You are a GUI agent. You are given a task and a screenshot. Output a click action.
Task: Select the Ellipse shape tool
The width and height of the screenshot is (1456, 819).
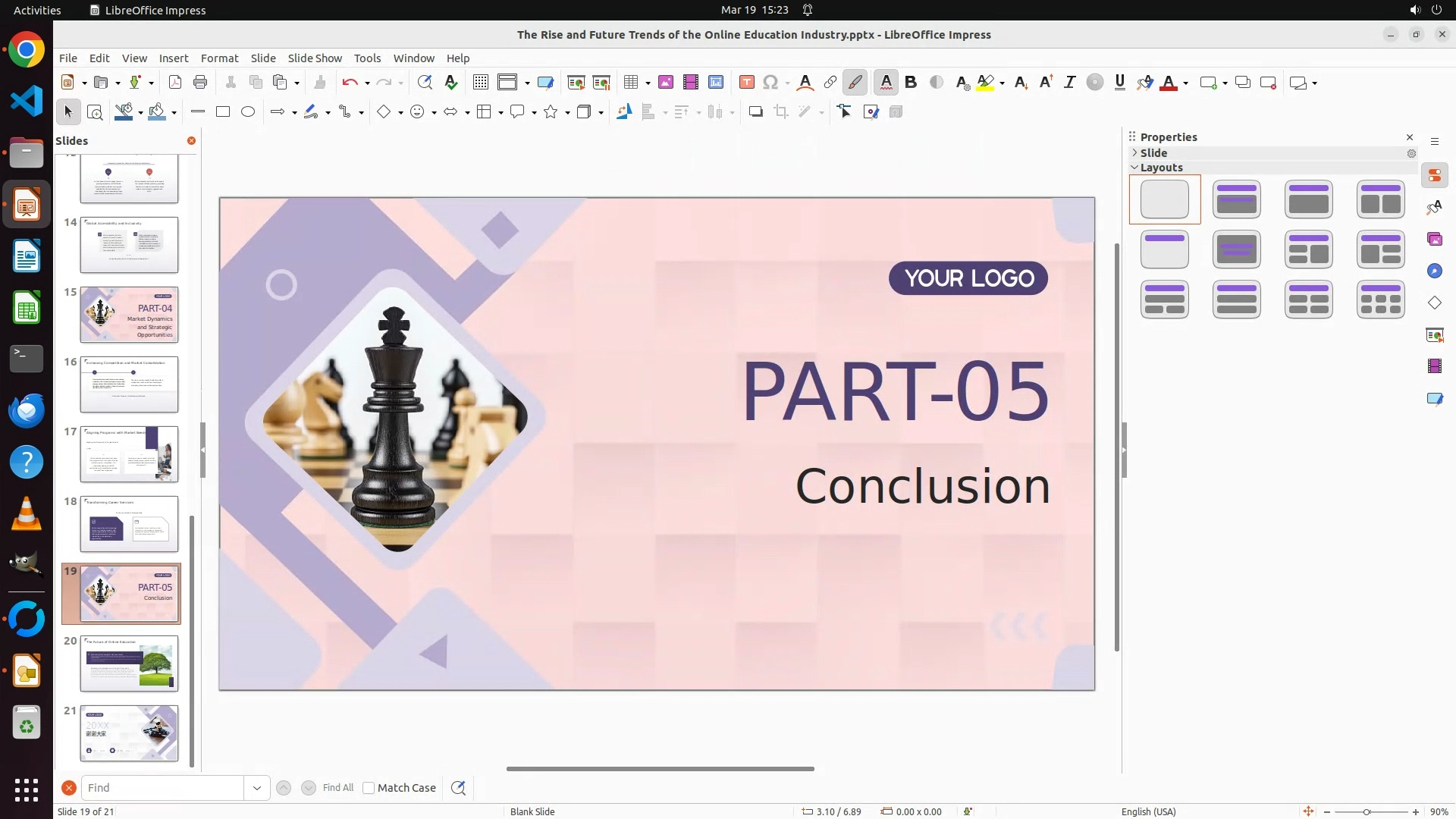pyautogui.click(x=248, y=112)
